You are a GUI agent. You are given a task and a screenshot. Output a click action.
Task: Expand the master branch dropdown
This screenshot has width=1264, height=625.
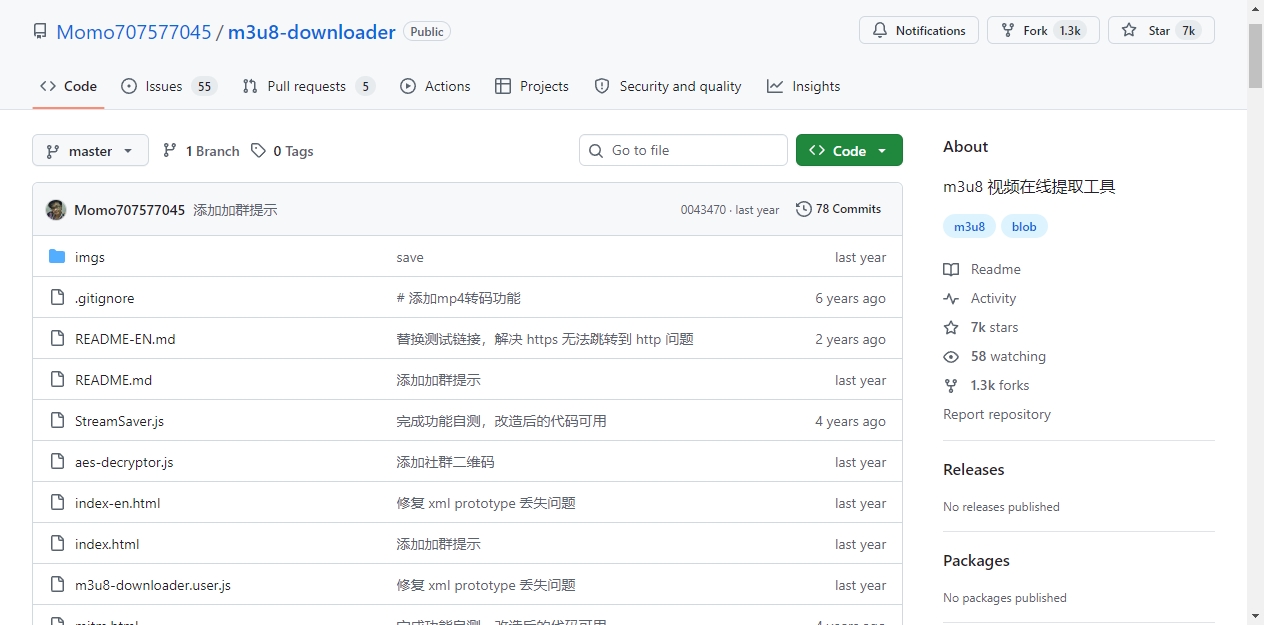click(90, 151)
